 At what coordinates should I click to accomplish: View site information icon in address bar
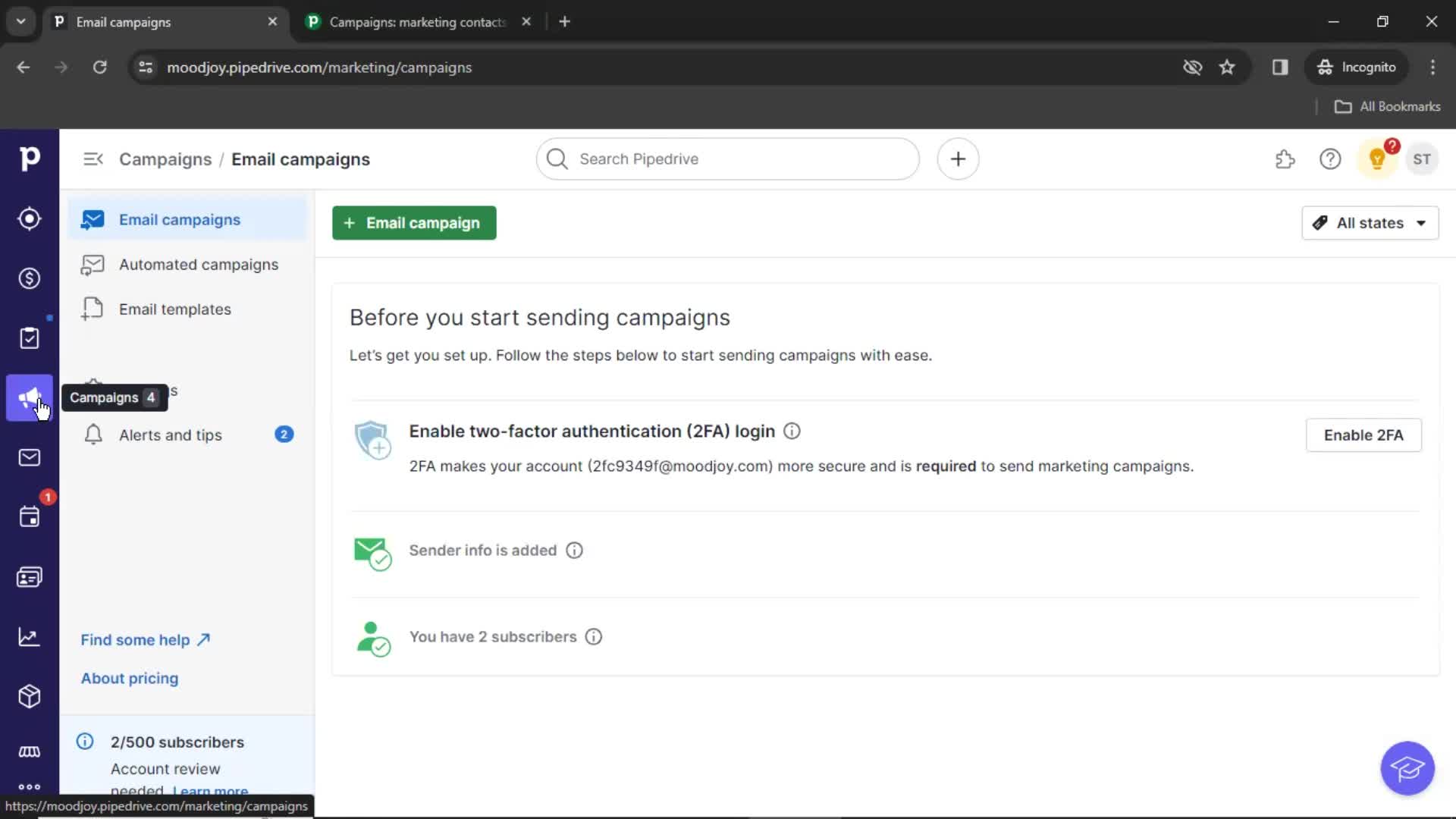[146, 67]
